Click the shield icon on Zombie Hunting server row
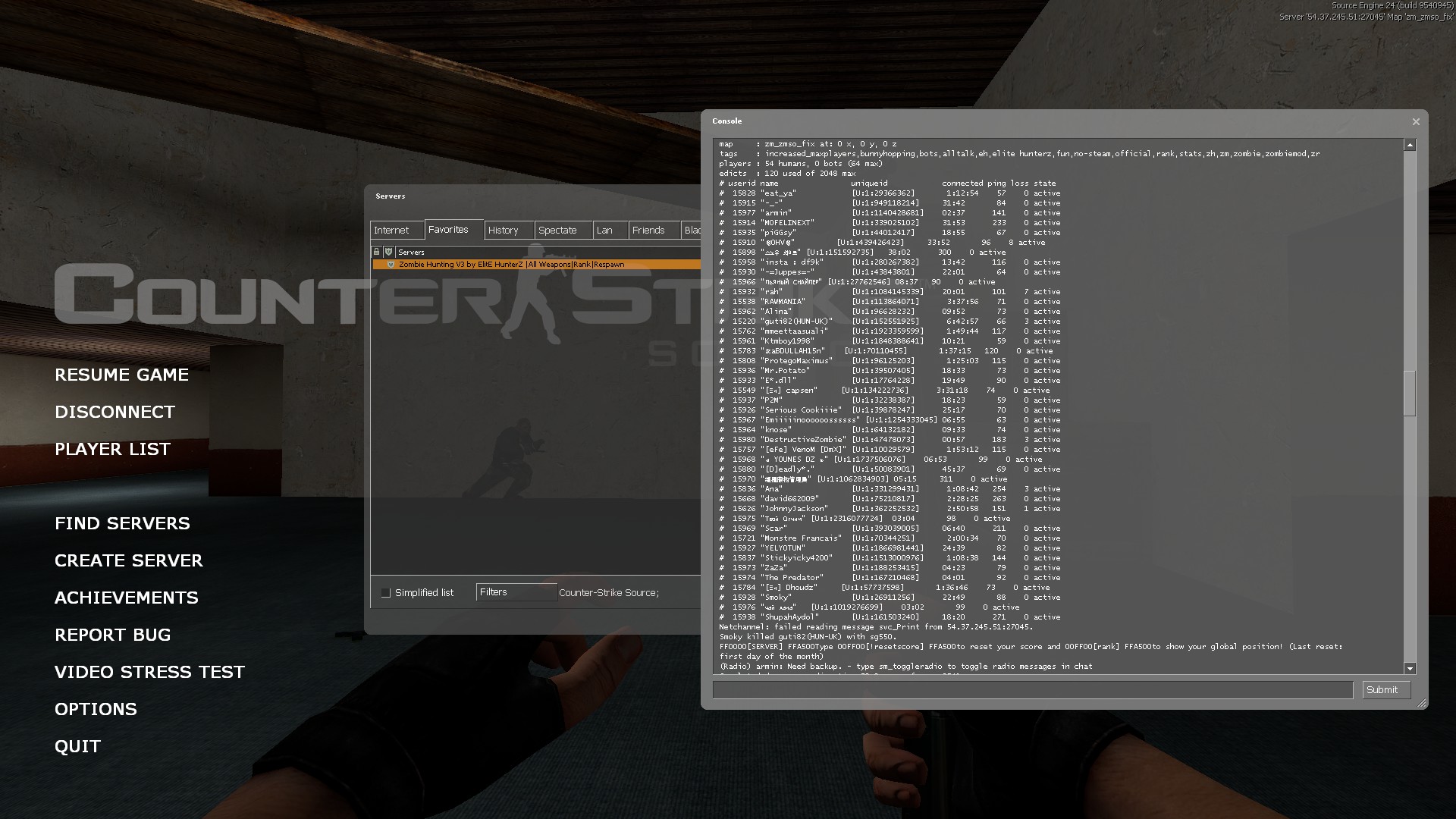The height and width of the screenshot is (819, 1456). [x=391, y=265]
